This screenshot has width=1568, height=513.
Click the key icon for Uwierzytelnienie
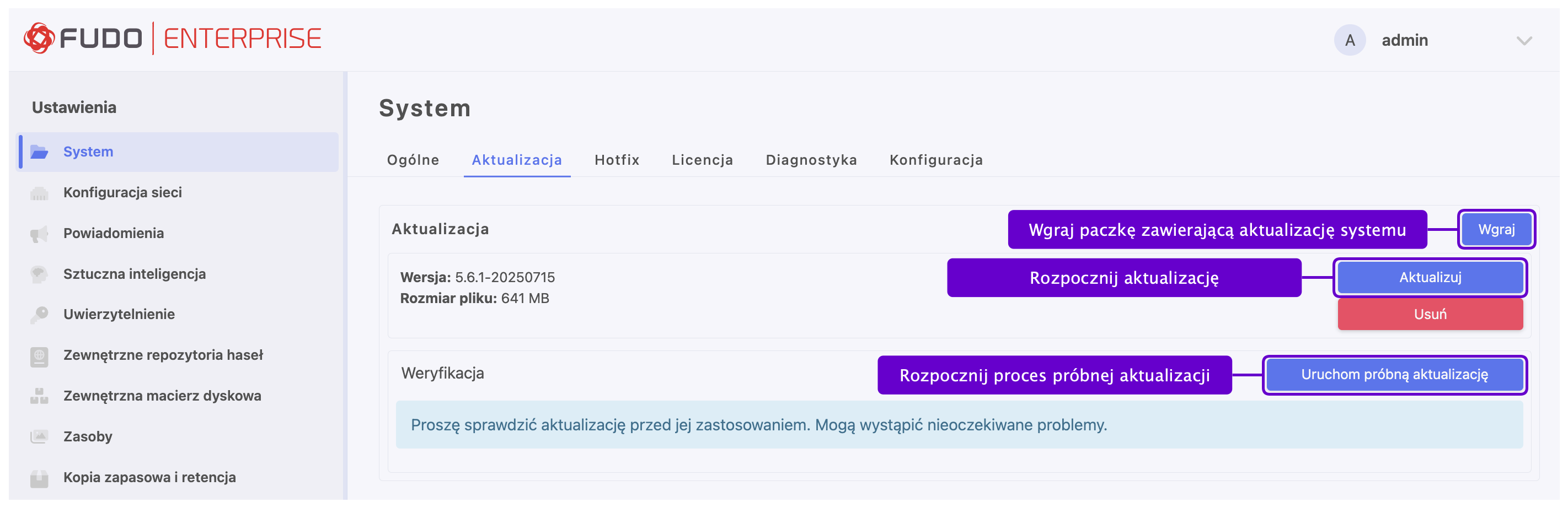click(40, 315)
